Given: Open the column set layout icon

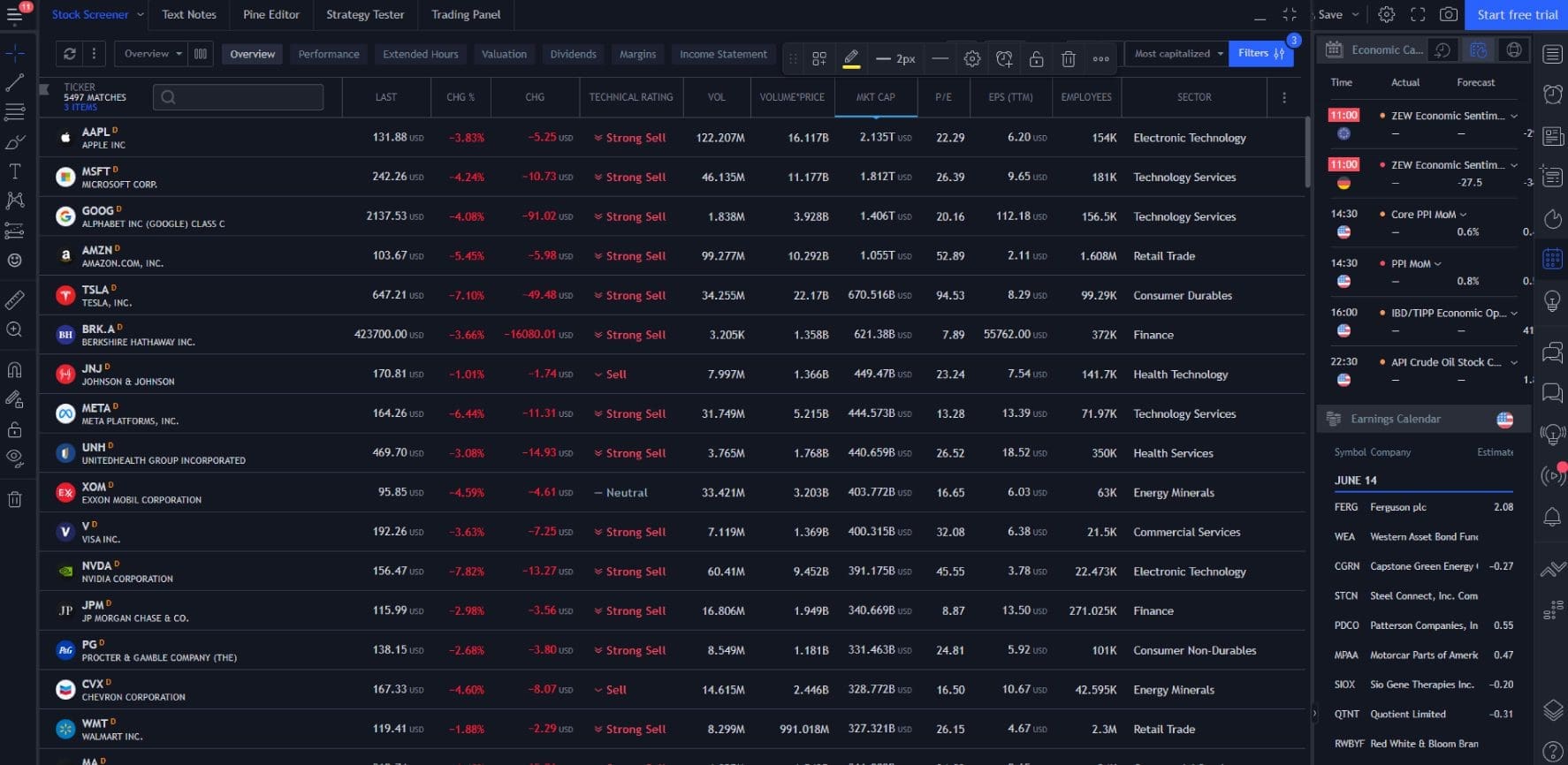Looking at the screenshot, I should point(201,54).
